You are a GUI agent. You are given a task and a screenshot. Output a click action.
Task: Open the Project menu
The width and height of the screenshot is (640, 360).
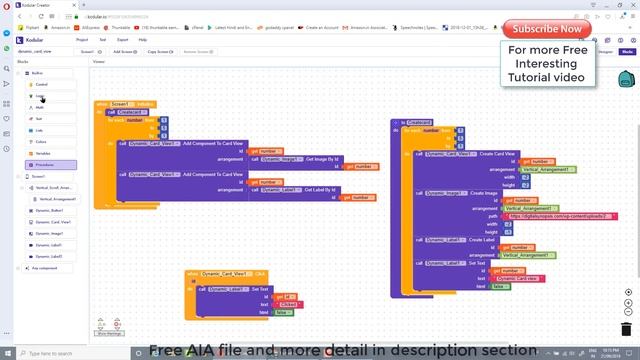pos(82,40)
